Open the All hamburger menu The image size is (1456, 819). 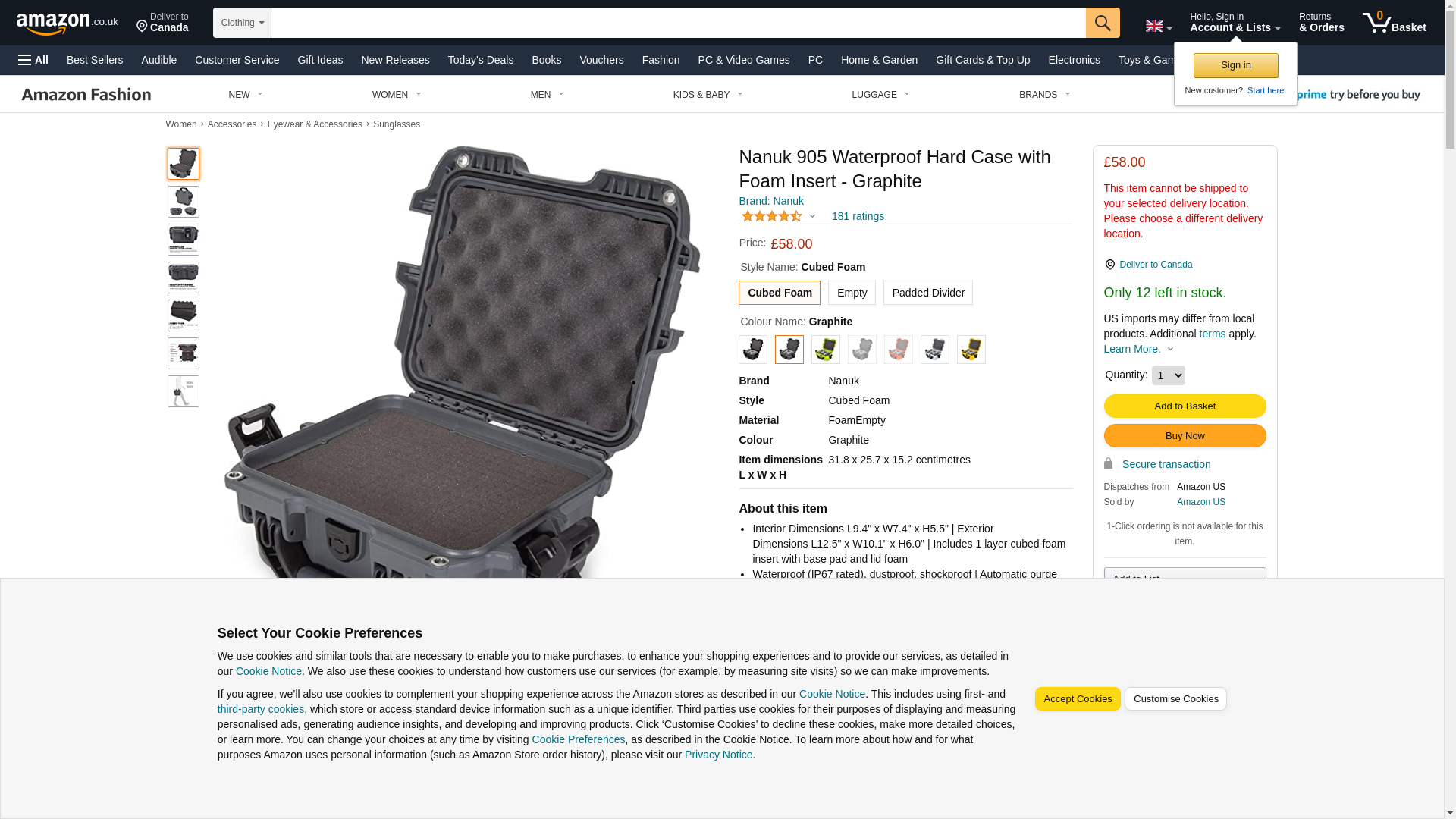(33, 60)
